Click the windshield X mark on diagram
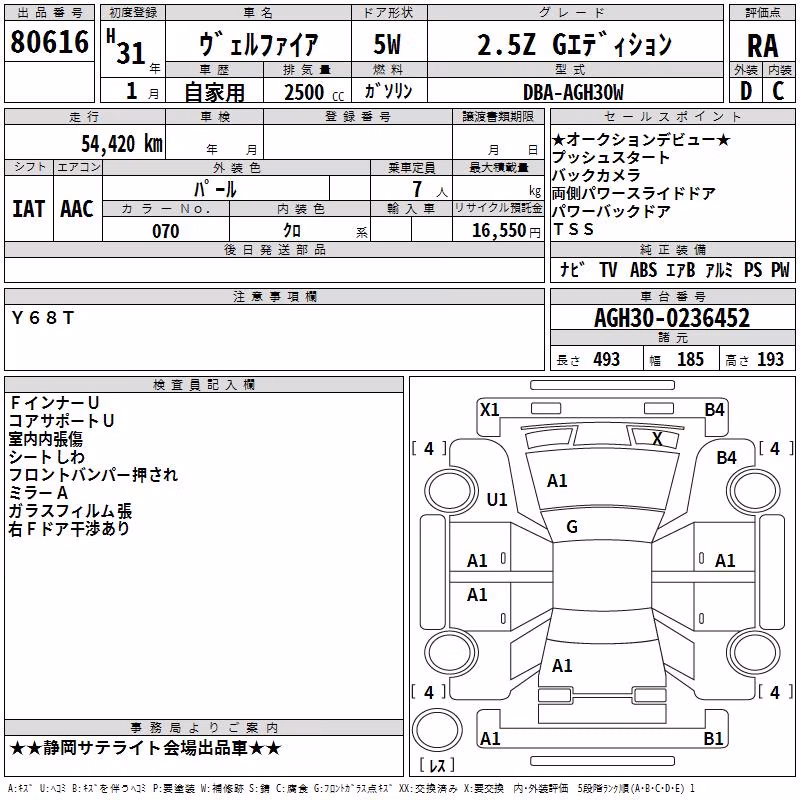 click(x=657, y=438)
